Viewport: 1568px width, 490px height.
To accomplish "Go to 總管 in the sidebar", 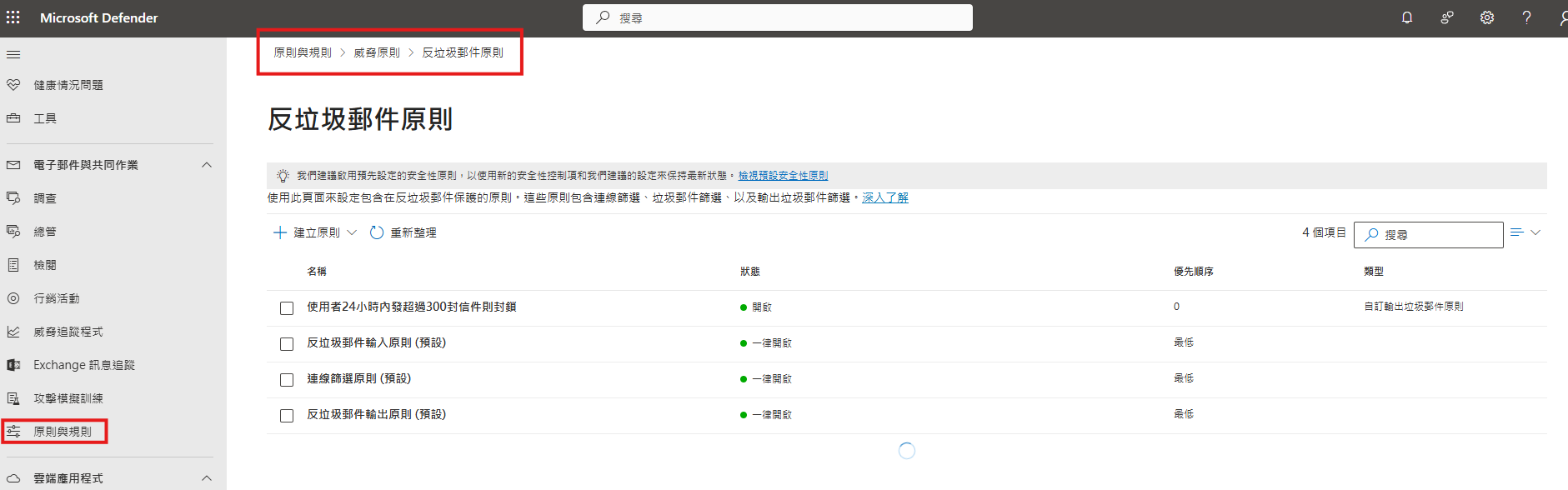I will pos(45,232).
